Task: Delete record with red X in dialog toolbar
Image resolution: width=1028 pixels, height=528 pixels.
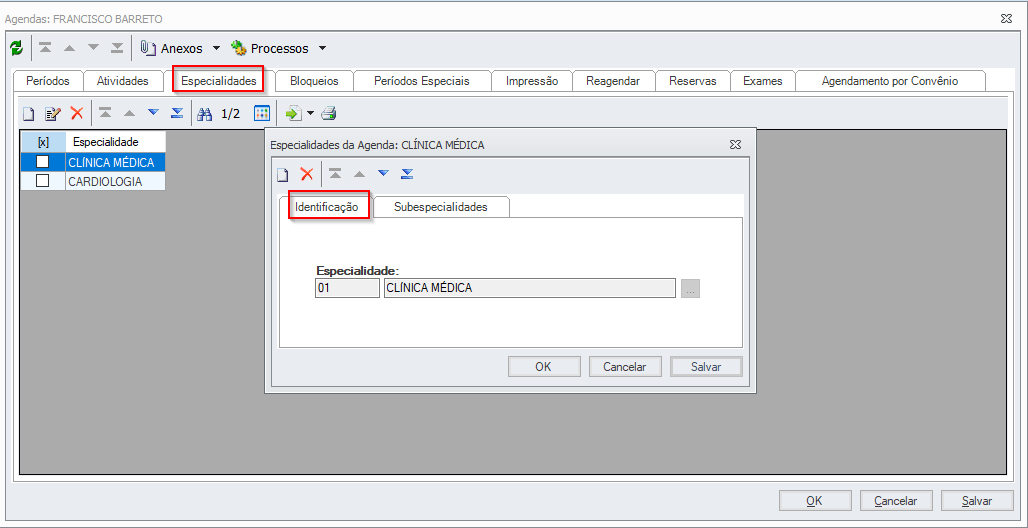Action: click(x=306, y=174)
